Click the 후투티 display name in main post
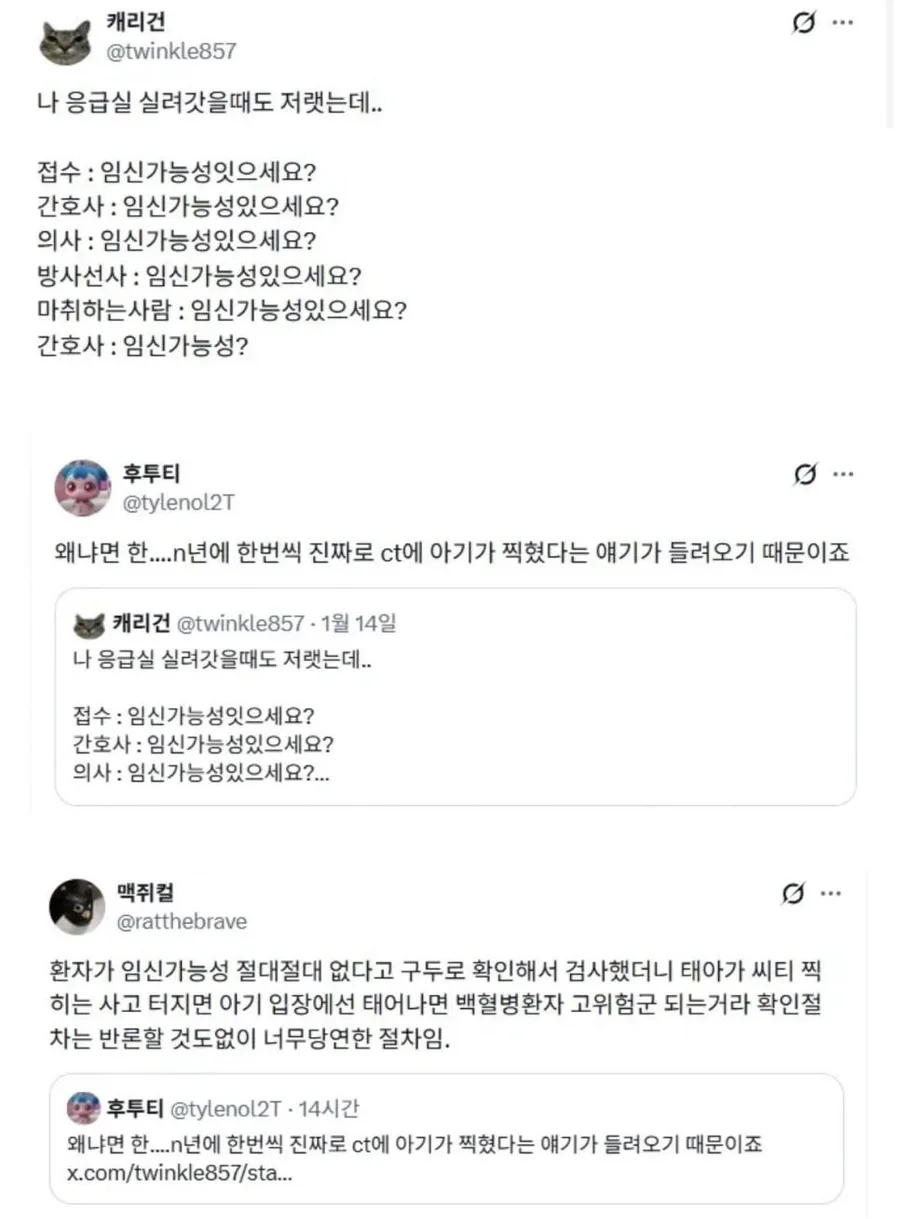This screenshot has width=900, height=1219. point(150,475)
